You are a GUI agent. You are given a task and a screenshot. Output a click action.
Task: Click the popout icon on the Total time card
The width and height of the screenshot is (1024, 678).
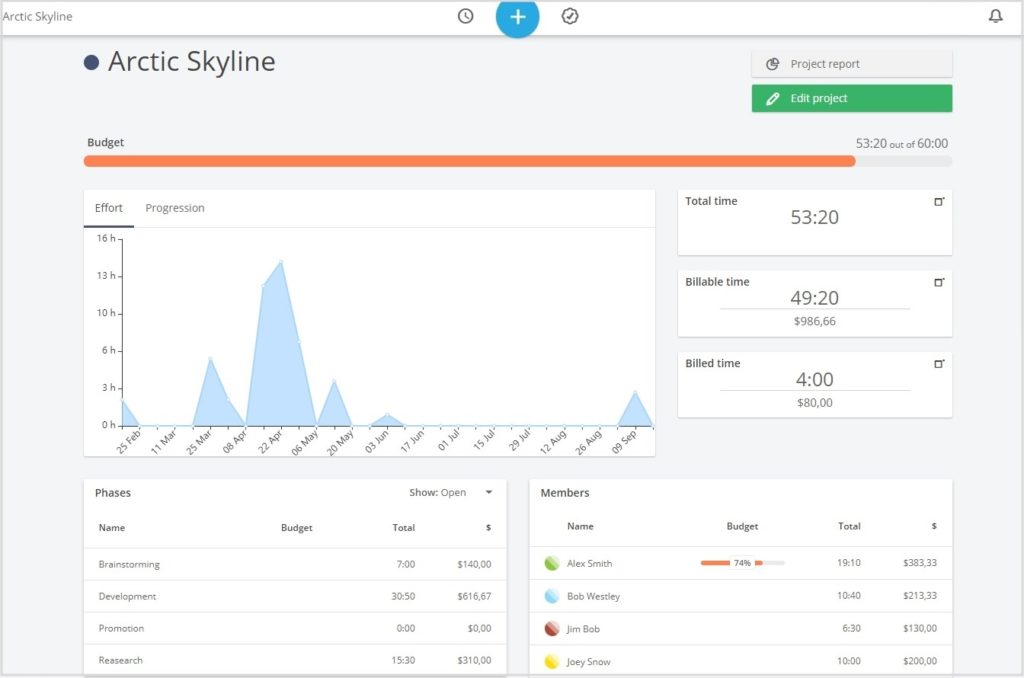click(938, 201)
